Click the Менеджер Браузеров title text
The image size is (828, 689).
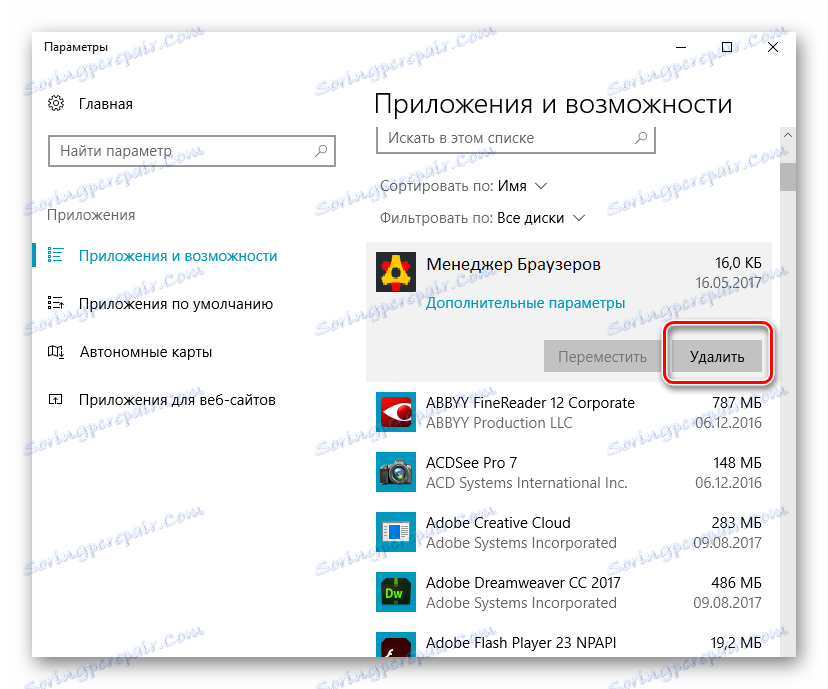[x=513, y=264]
